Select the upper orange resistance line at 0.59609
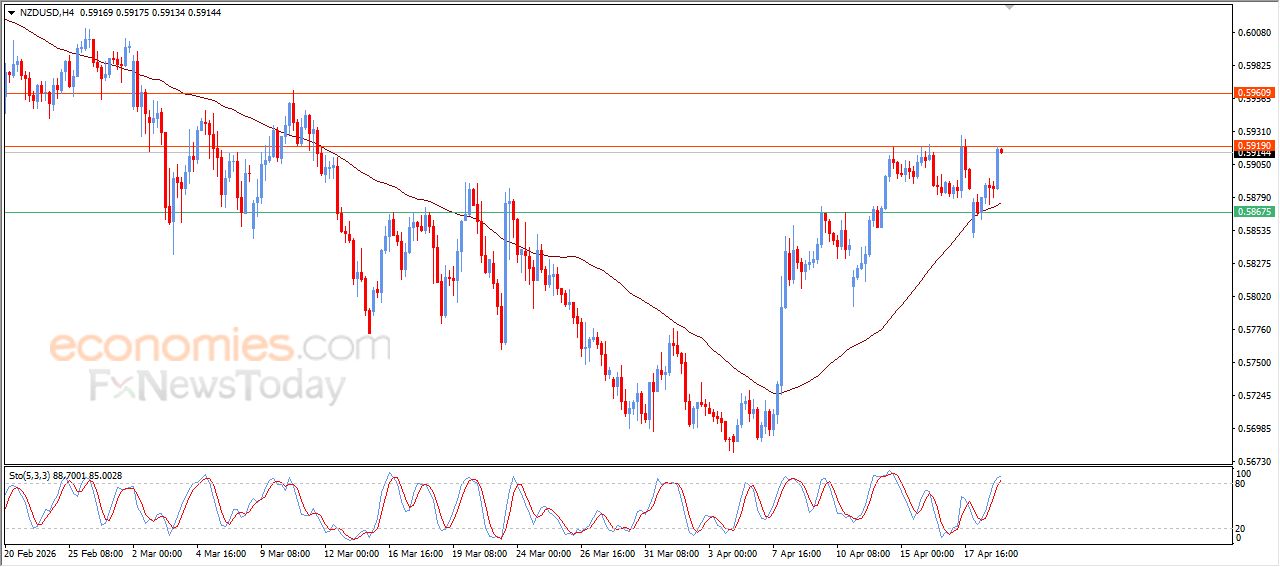The image size is (1280, 567). tap(600, 93)
